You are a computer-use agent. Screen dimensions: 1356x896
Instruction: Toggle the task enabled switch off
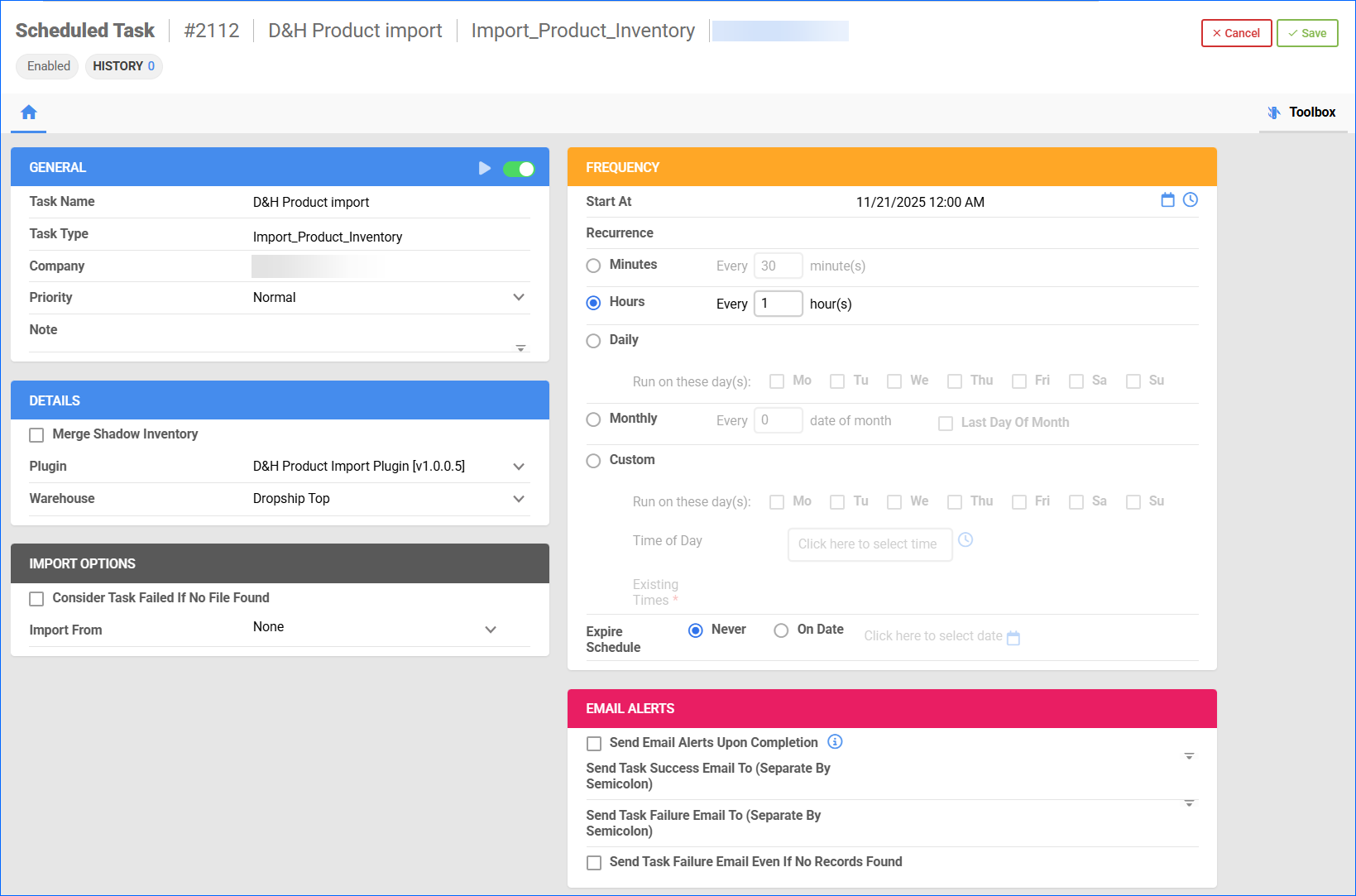click(519, 169)
